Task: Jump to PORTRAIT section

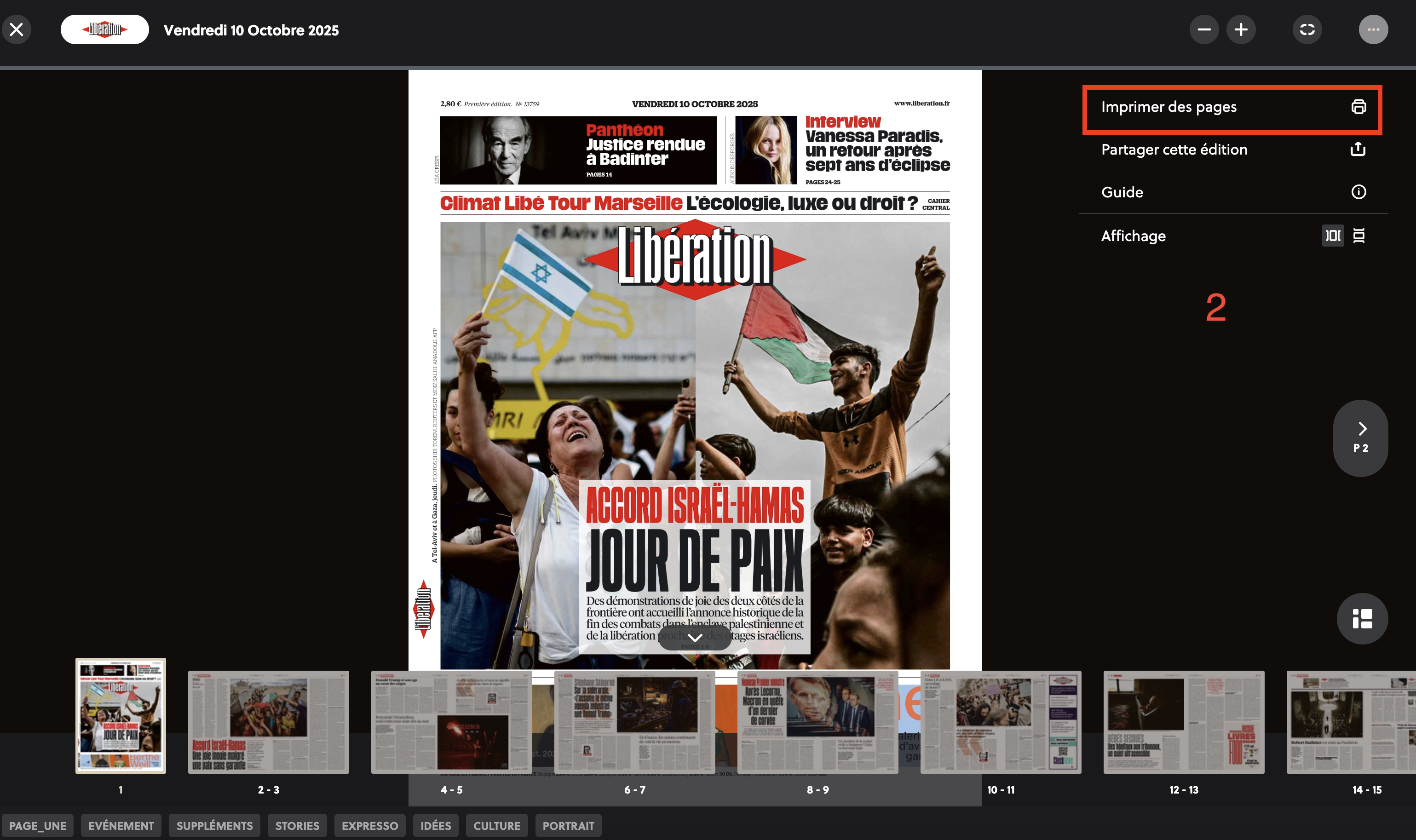Action: point(568,825)
